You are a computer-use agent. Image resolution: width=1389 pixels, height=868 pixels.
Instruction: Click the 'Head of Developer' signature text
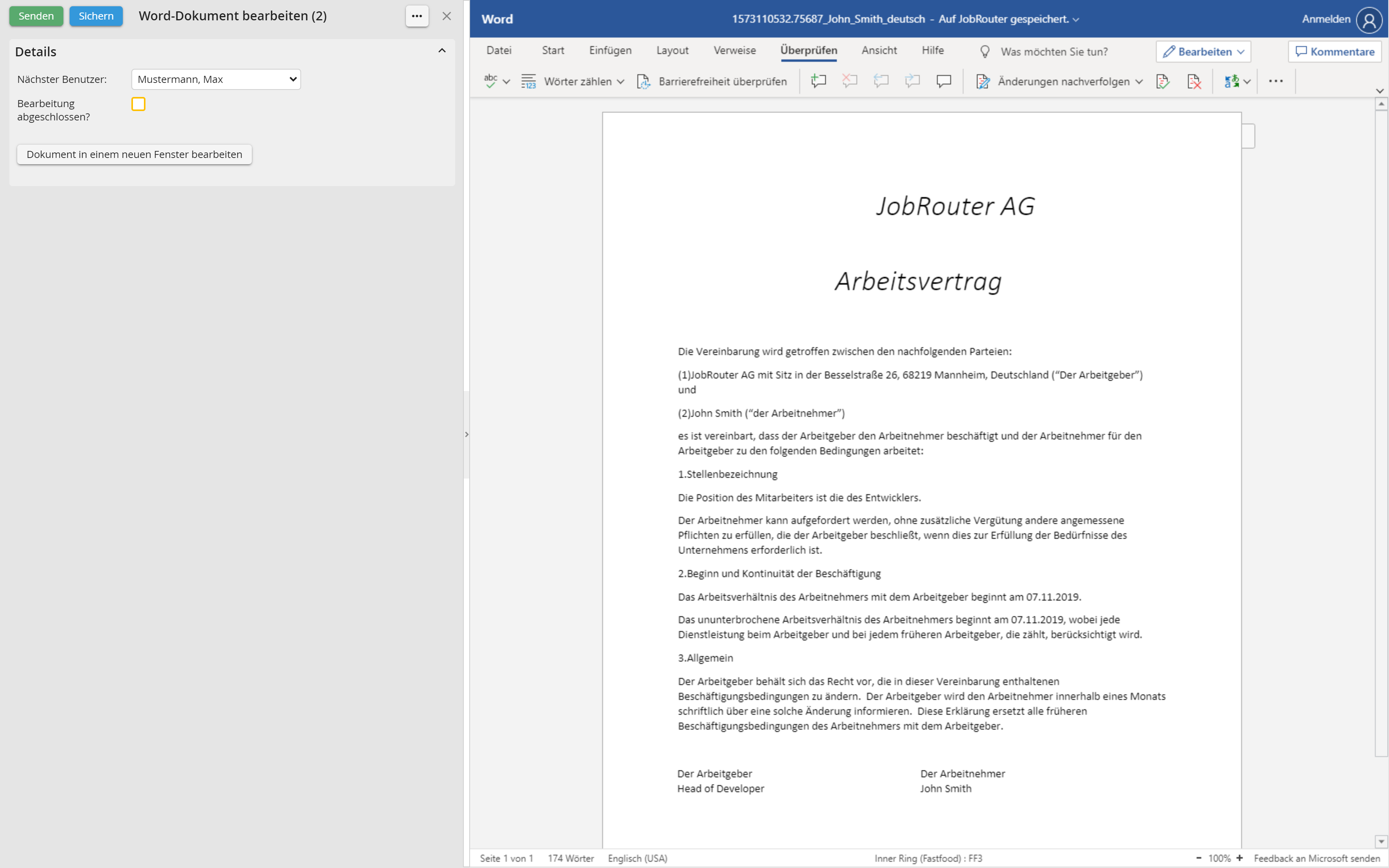click(x=720, y=789)
